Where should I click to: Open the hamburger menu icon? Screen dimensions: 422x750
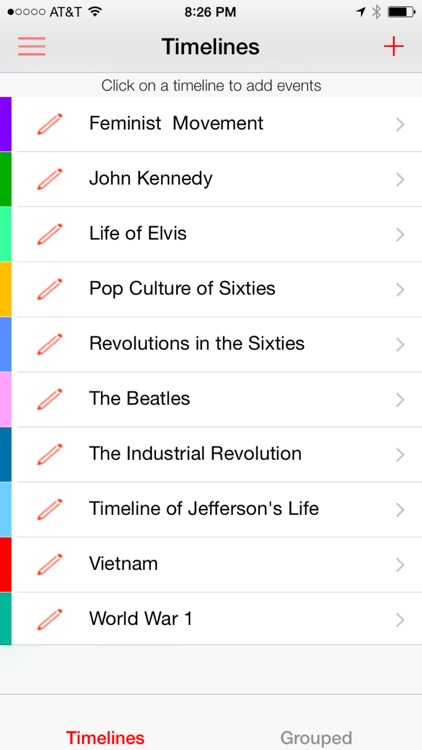(32, 46)
